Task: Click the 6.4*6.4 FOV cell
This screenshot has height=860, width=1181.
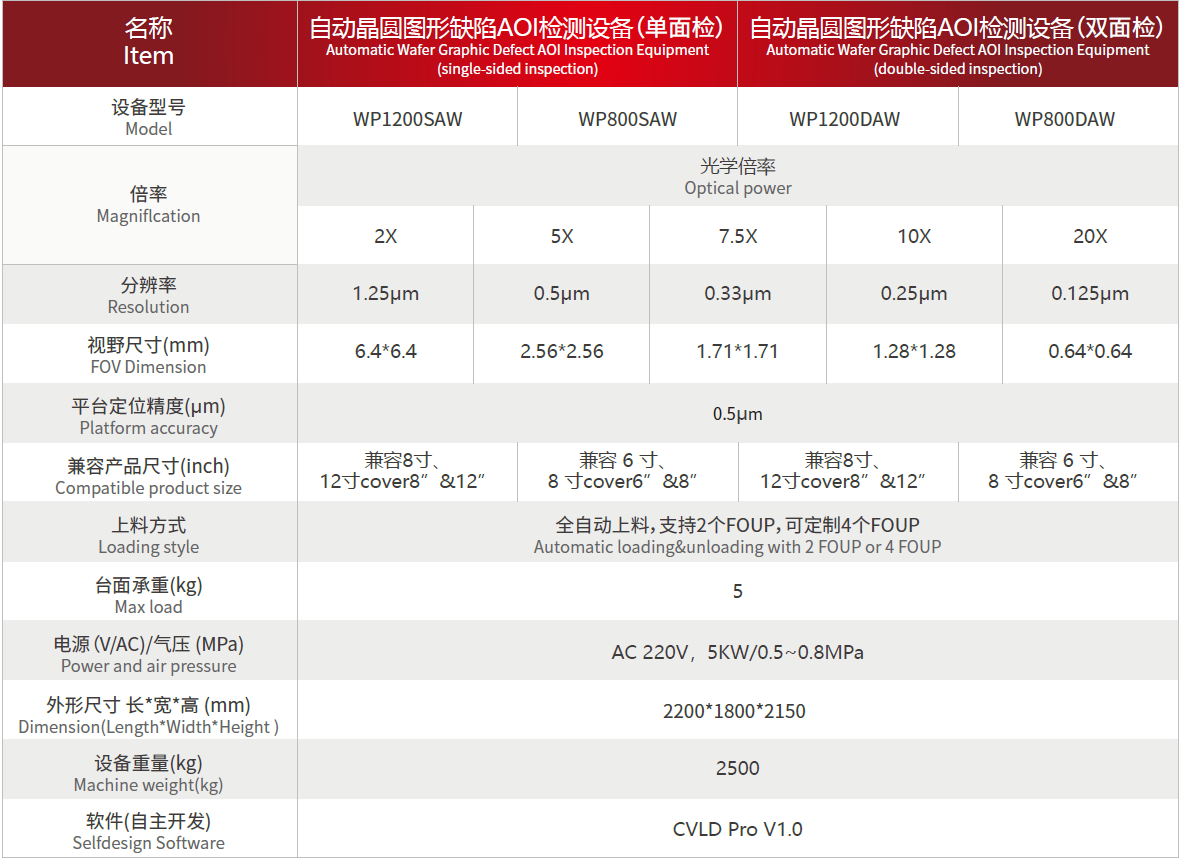Action: (x=384, y=353)
